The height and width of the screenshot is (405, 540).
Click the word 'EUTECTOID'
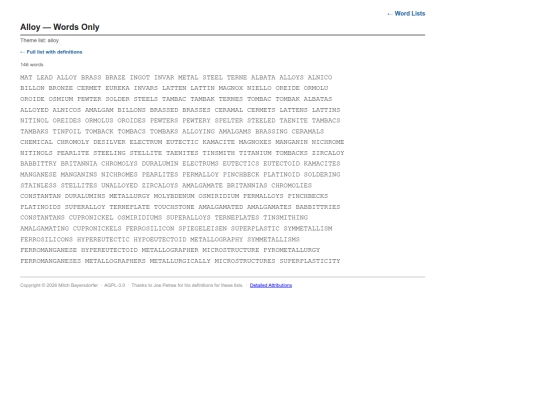[x=282, y=164]
